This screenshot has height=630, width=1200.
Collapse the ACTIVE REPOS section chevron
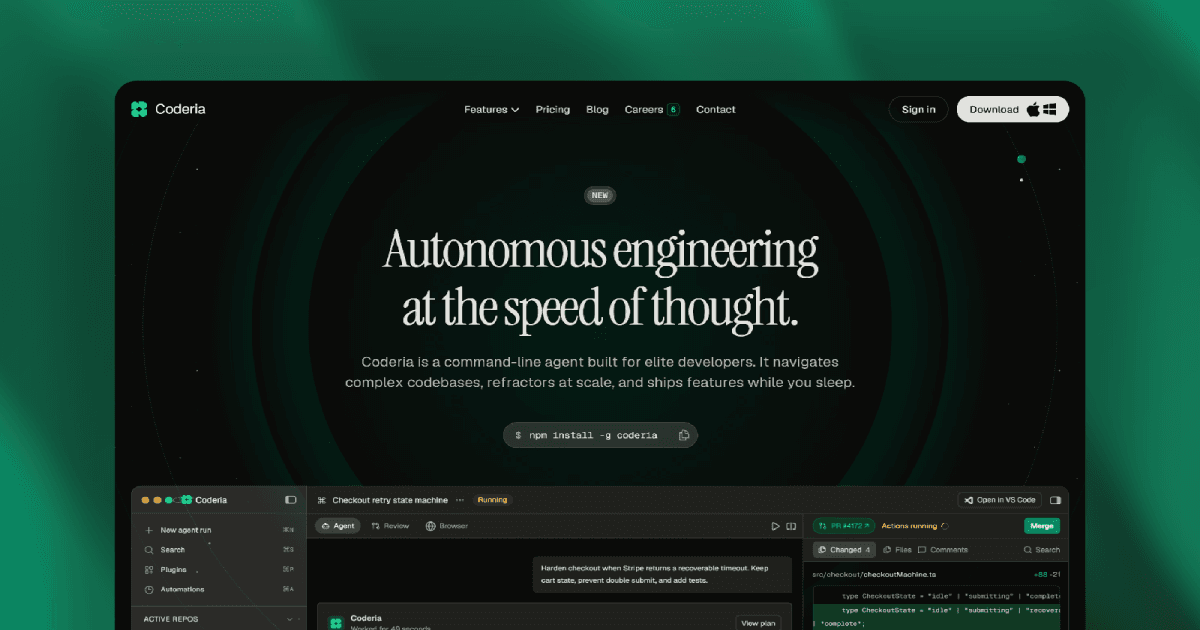(290, 619)
